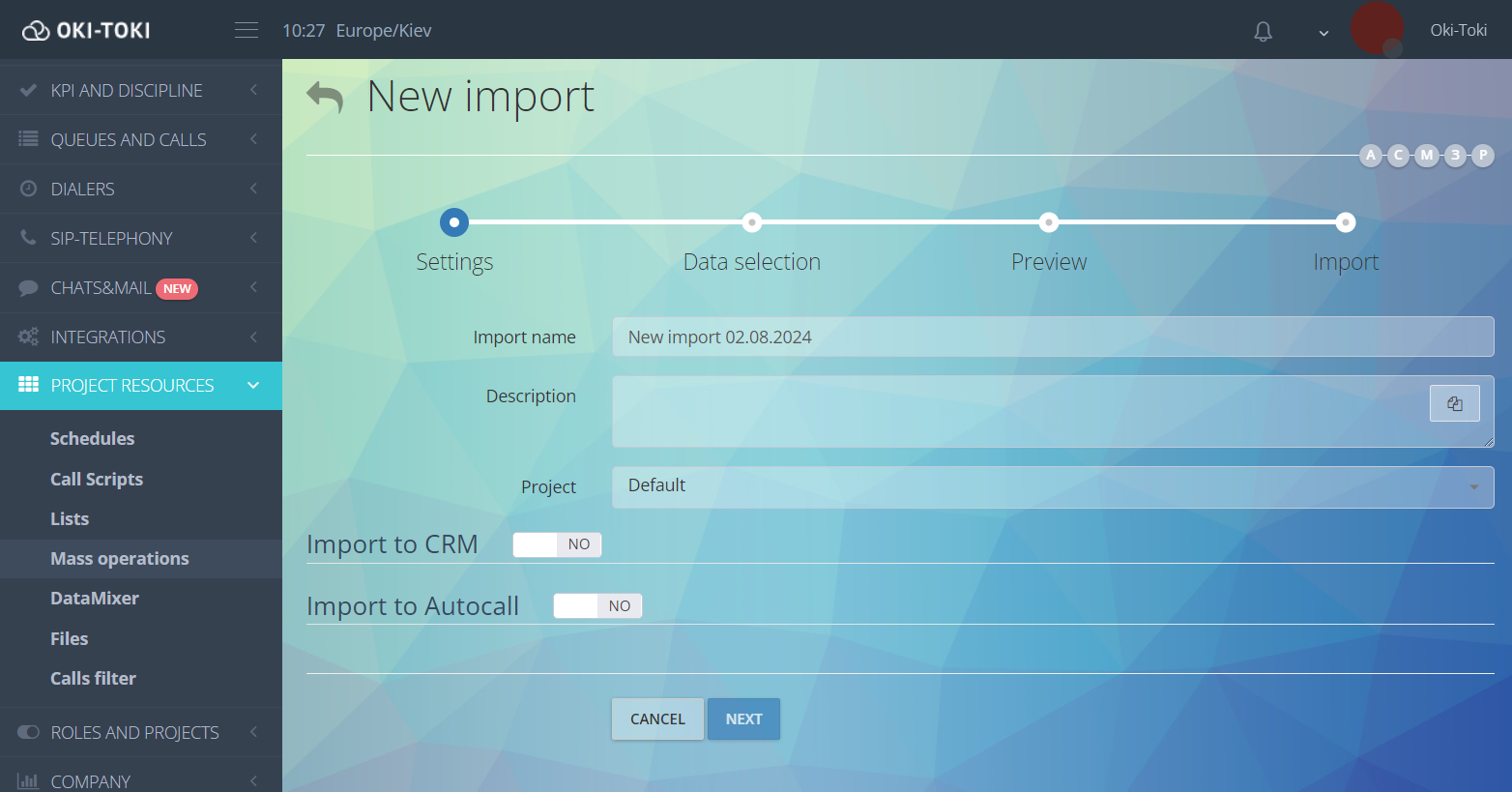Open the Project dropdown
The height and width of the screenshot is (792, 1512).
(1053, 486)
